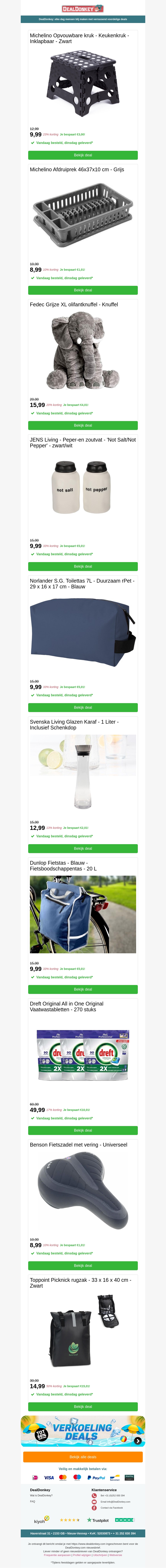Click the arrow on Verkoeling Deals banner

pos(138,1441)
